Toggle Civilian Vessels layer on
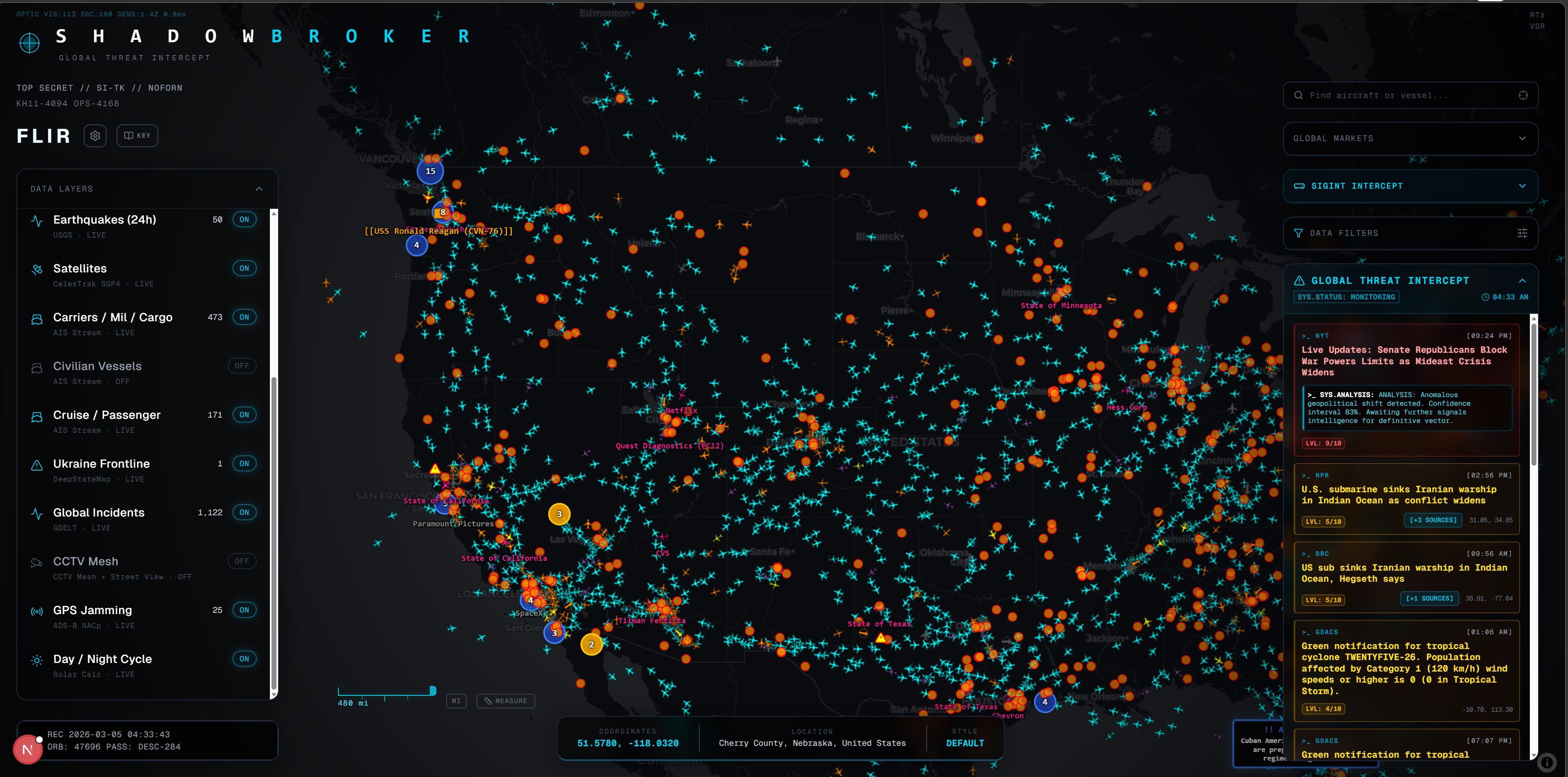This screenshot has width=1568, height=777. pos(241,366)
